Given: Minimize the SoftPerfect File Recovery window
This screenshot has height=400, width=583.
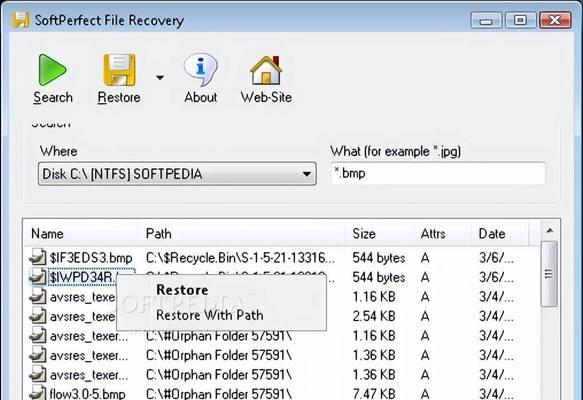Looking at the screenshot, I should [x=486, y=20].
